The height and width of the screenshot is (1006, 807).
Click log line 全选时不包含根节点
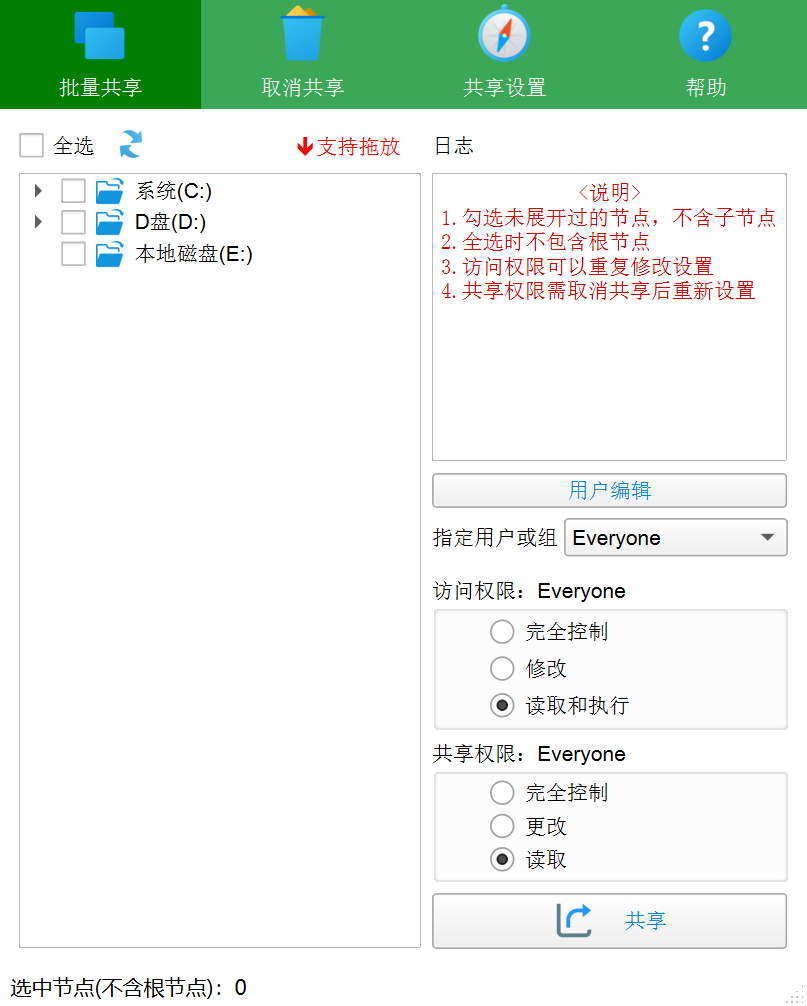(x=545, y=242)
